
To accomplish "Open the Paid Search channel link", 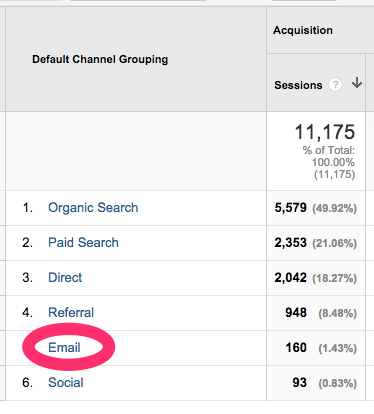I will 83,242.
